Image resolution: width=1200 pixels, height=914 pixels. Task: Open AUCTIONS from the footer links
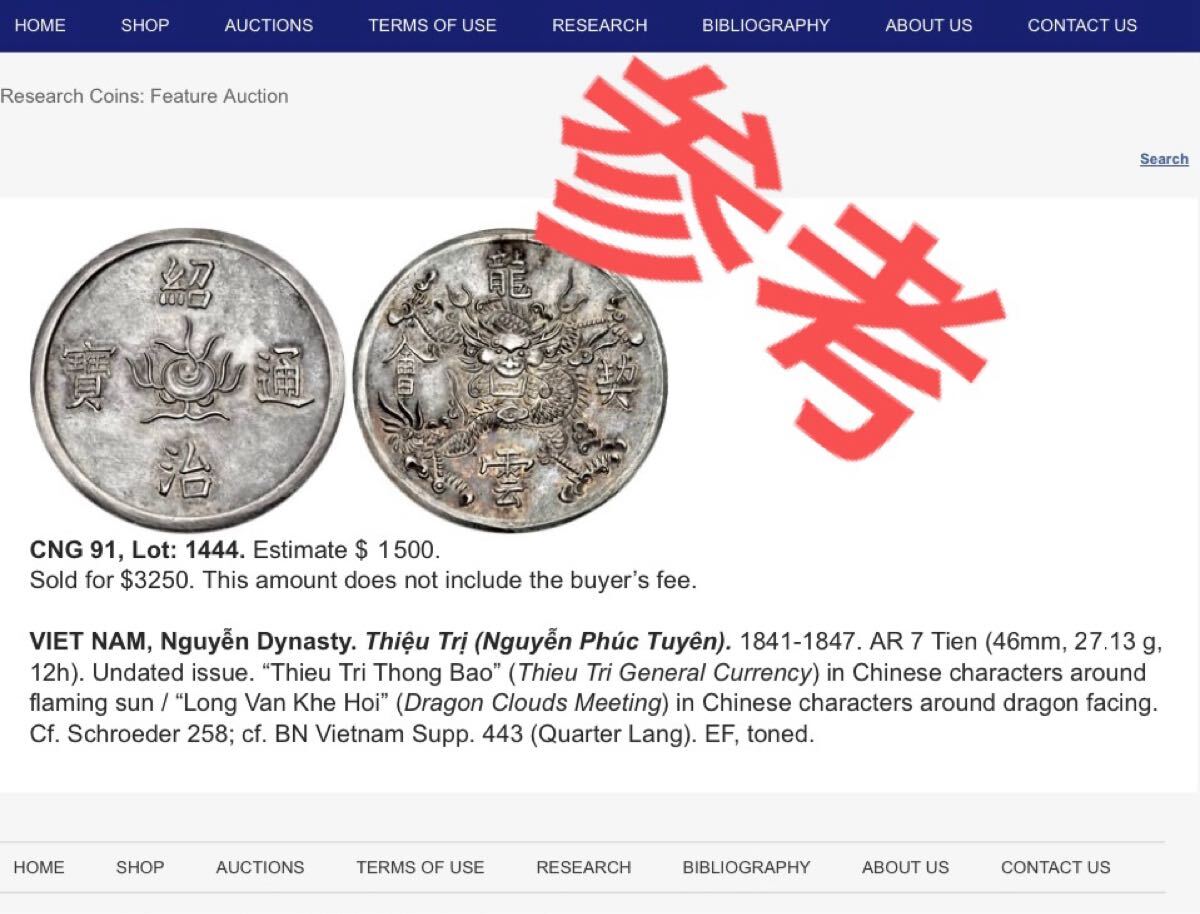260,868
